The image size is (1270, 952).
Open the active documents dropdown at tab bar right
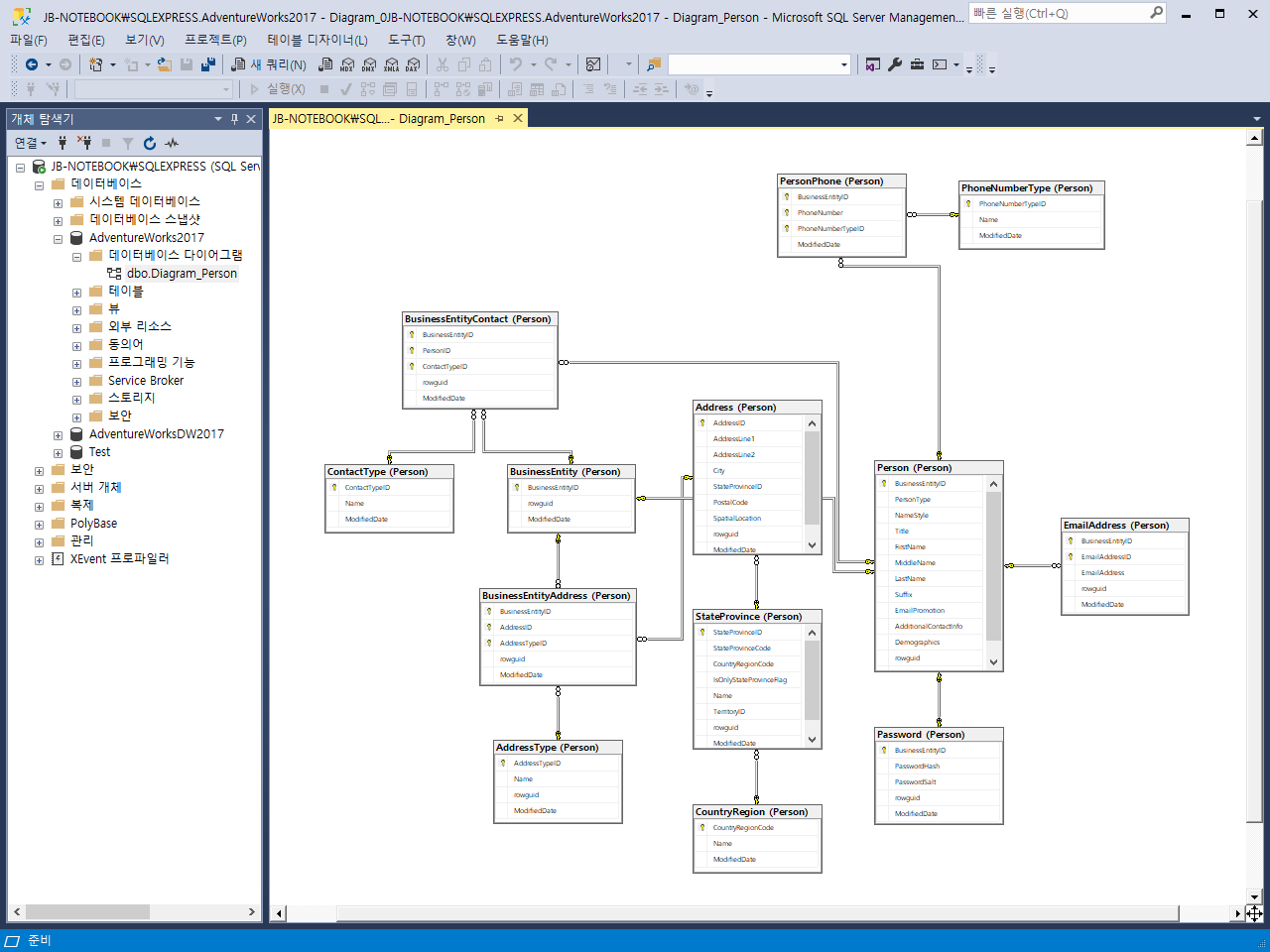(1256, 119)
